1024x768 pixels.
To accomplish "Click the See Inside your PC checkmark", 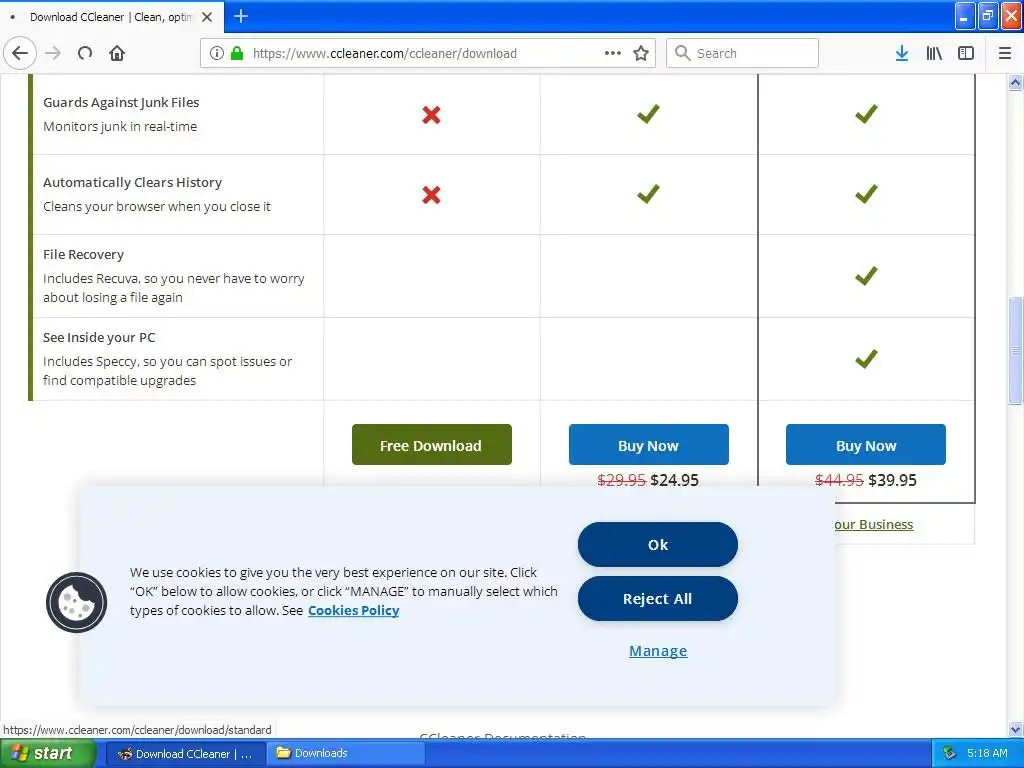I will 866,359.
